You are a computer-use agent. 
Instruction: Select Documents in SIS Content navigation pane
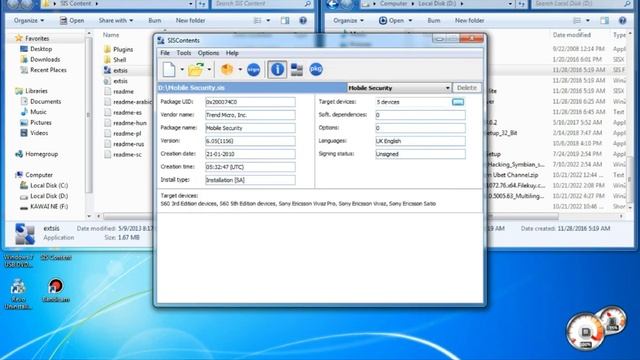point(45,102)
